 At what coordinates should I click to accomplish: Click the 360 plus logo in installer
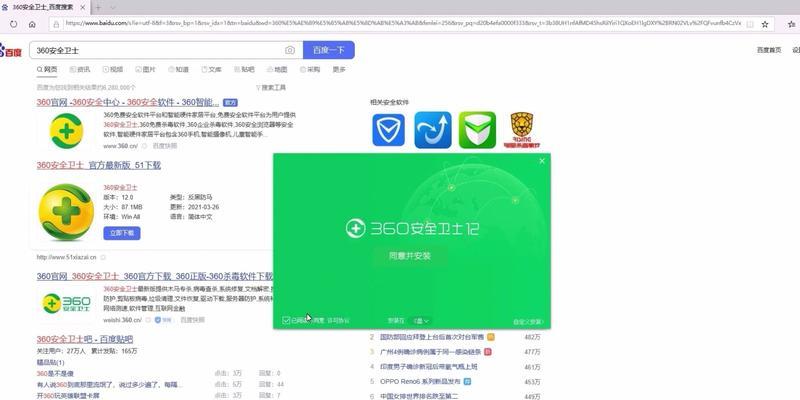coord(355,228)
